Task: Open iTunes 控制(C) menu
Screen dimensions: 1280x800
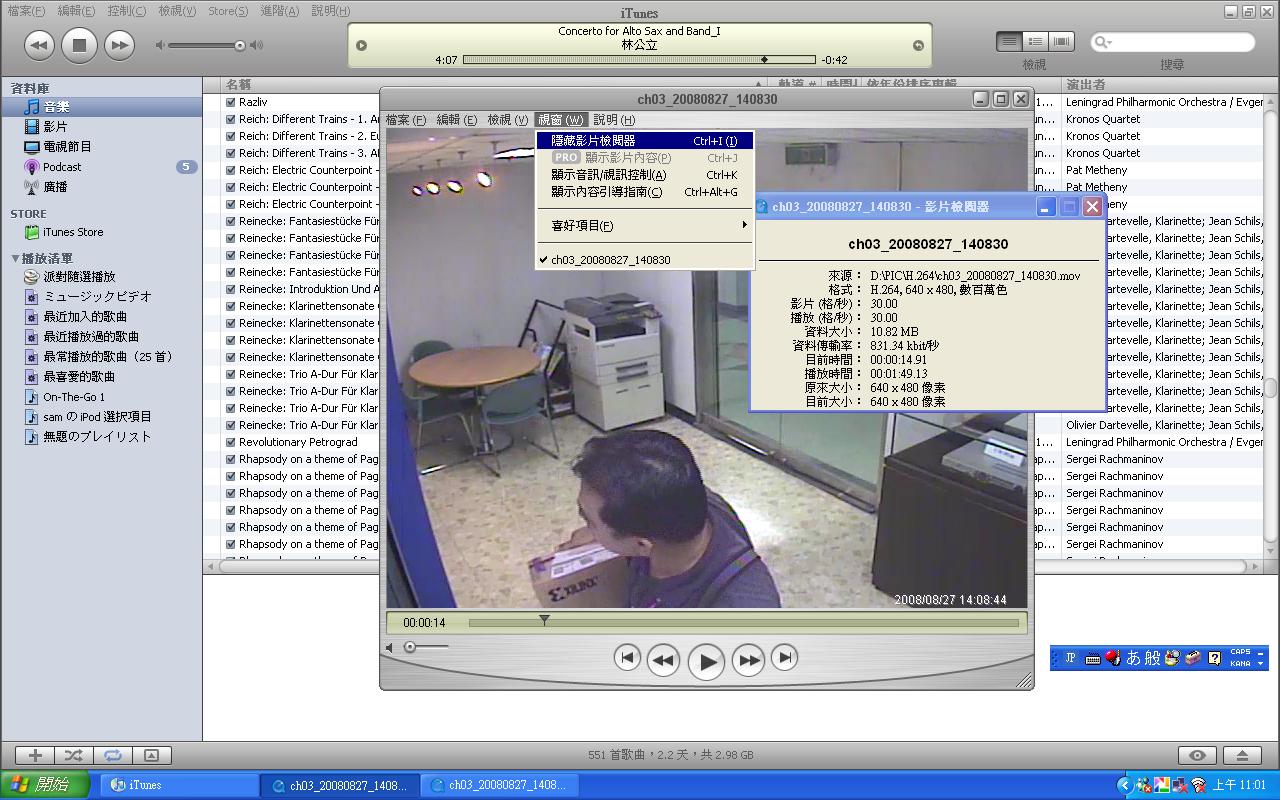Action: 126,11
